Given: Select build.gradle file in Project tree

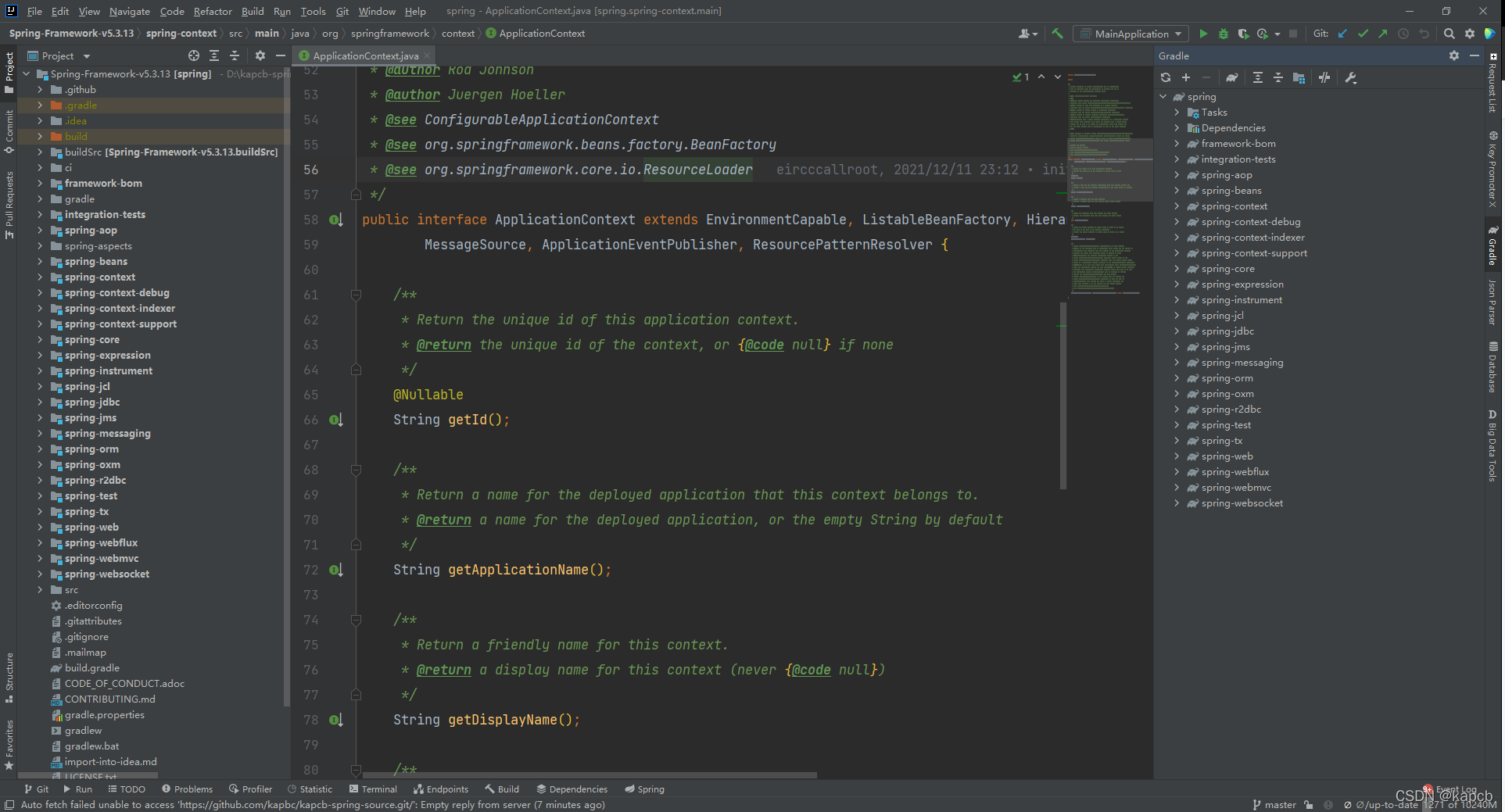Looking at the screenshot, I should (x=92, y=667).
